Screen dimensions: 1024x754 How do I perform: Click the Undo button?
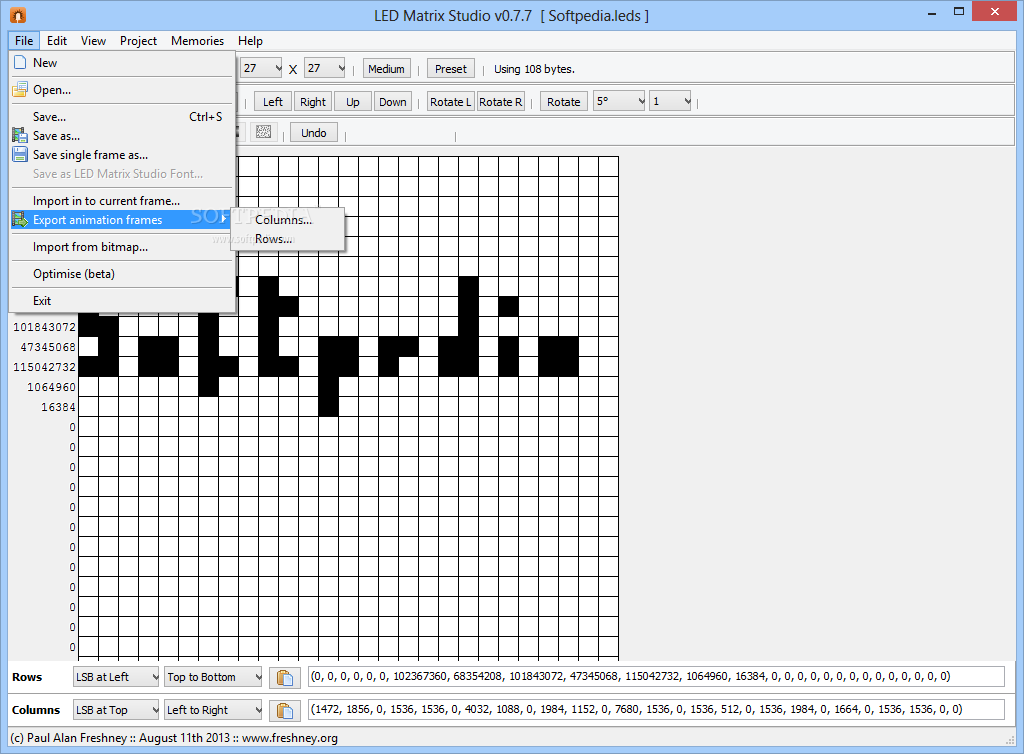click(x=313, y=133)
